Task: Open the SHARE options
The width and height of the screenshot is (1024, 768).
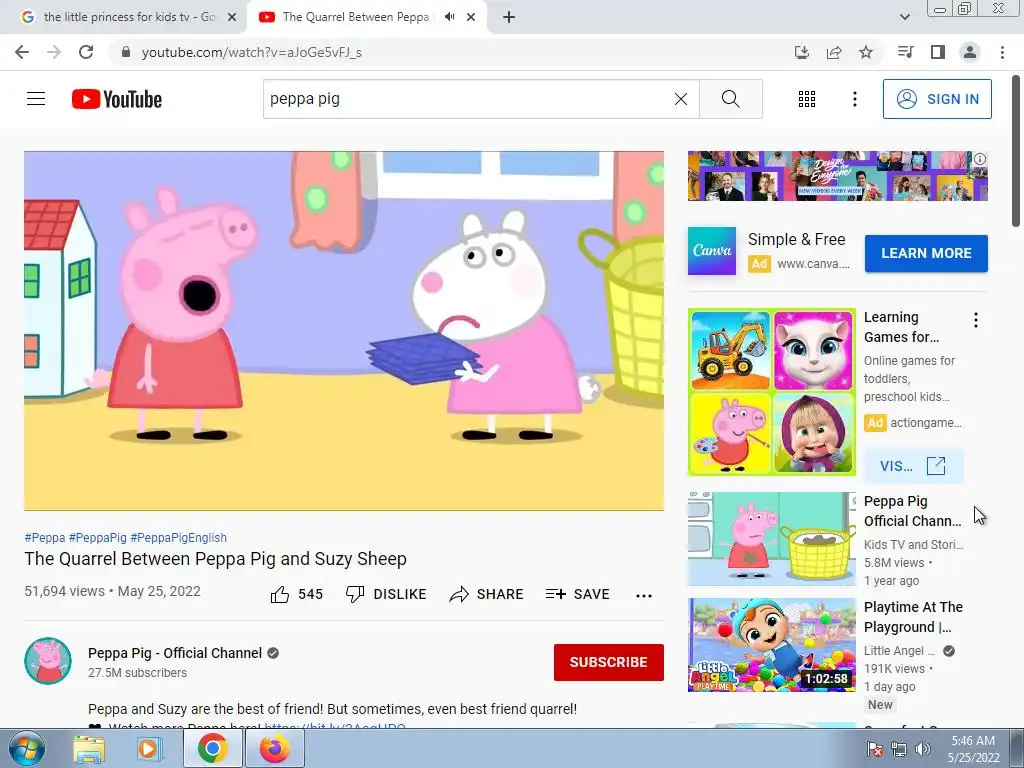Action: coord(487,594)
